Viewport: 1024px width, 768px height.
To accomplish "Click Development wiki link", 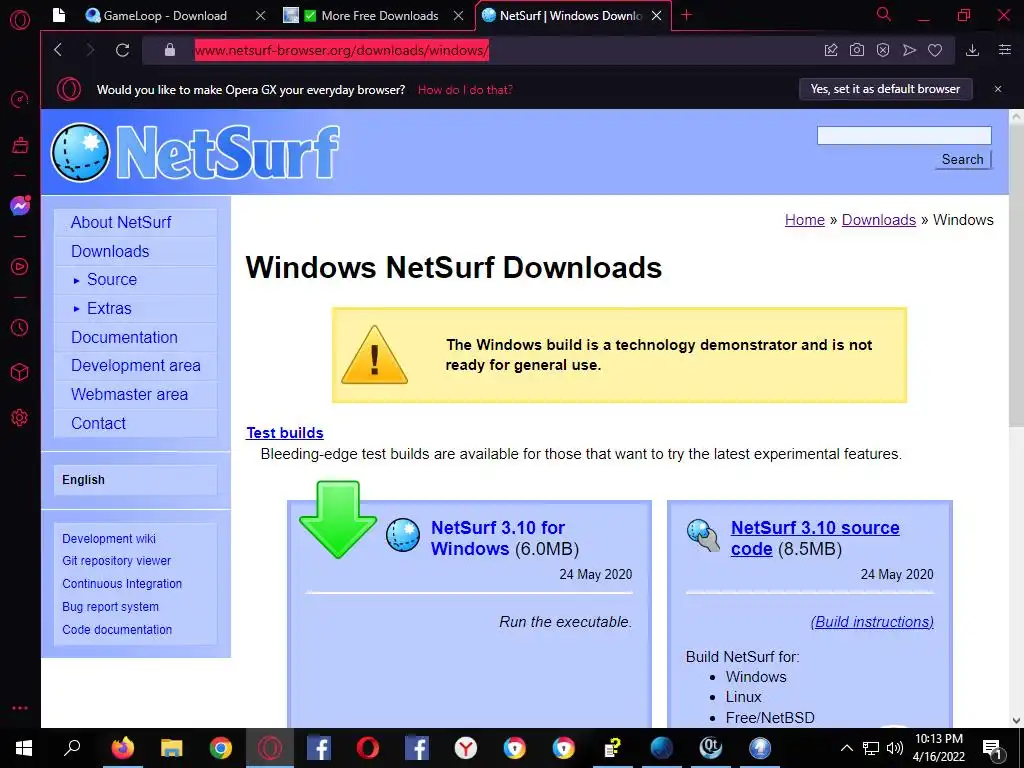I will 108,539.
